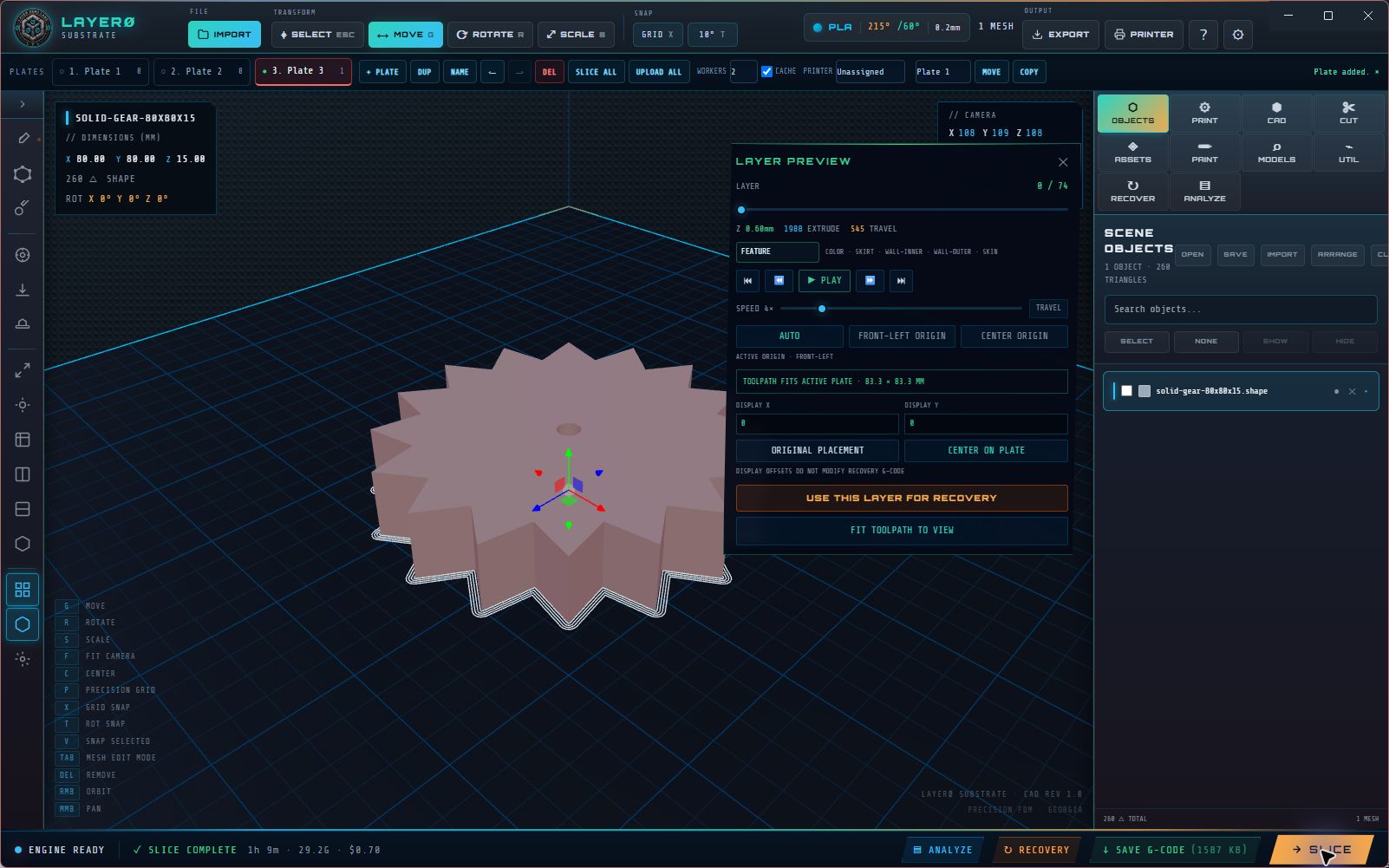Viewport: 1389px width, 868px height.
Task: Switch to Plate 2 tab
Action: (x=202, y=71)
